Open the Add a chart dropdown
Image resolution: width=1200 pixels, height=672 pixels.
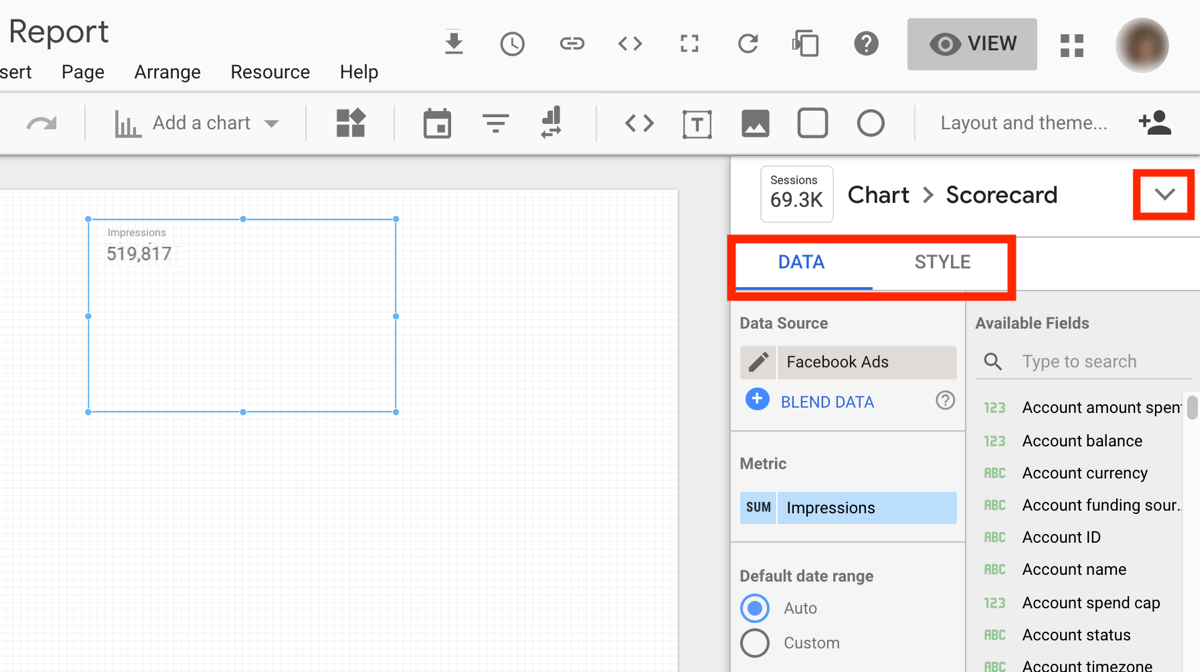click(x=197, y=124)
